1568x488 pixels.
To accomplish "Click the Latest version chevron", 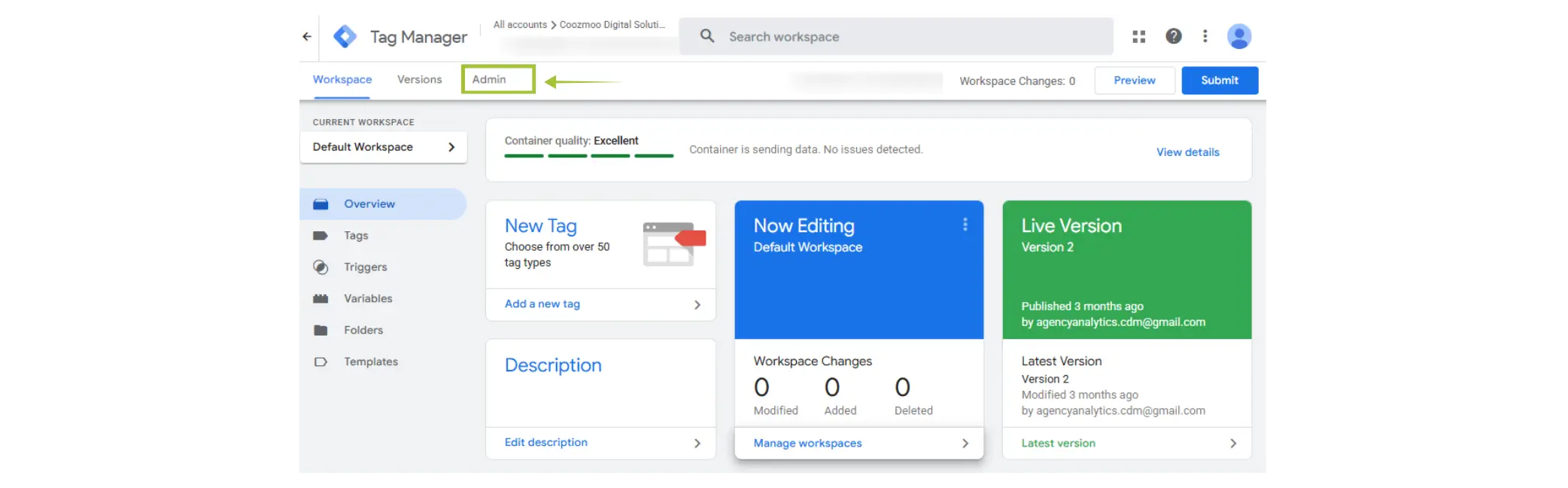I will click(1233, 444).
